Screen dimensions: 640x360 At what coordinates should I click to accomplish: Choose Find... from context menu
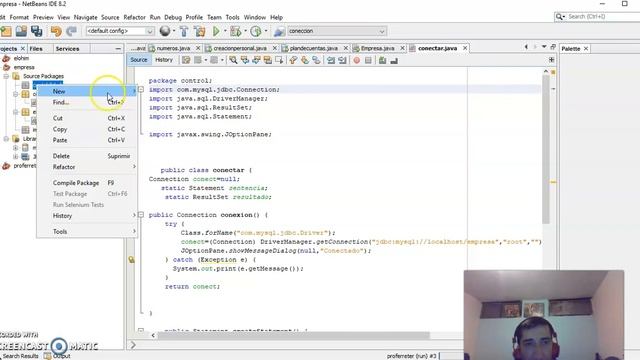[x=87, y=102]
